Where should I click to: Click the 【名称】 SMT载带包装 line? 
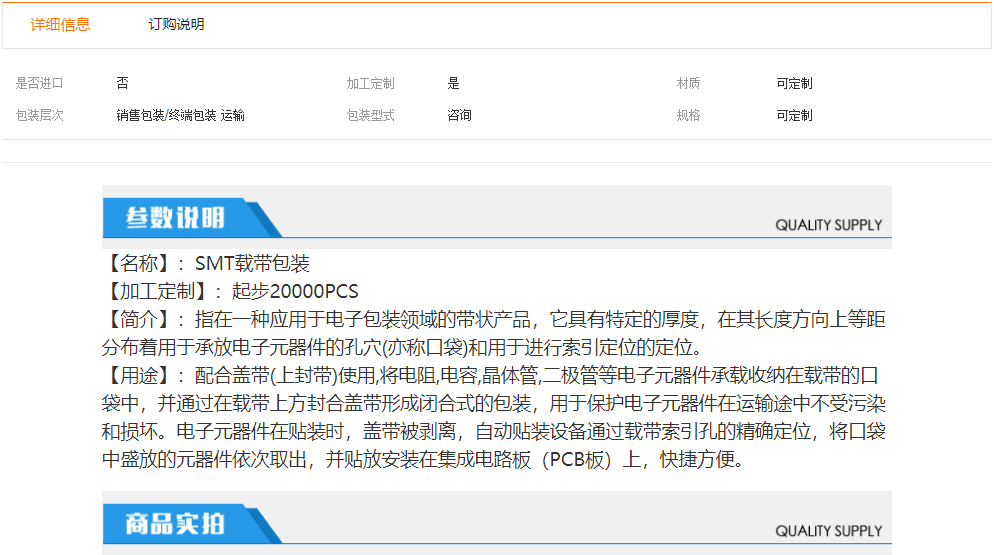(207, 264)
